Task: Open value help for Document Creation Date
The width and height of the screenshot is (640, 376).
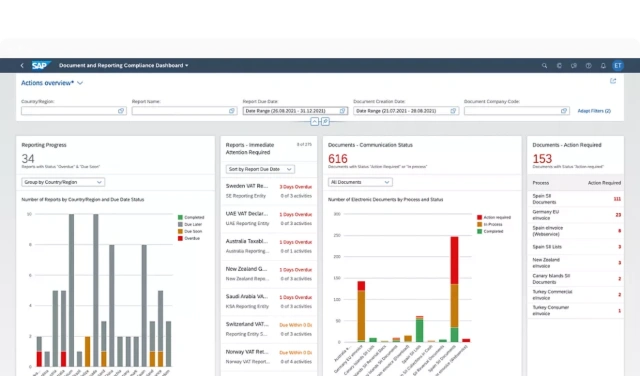Action: [x=453, y=111]
